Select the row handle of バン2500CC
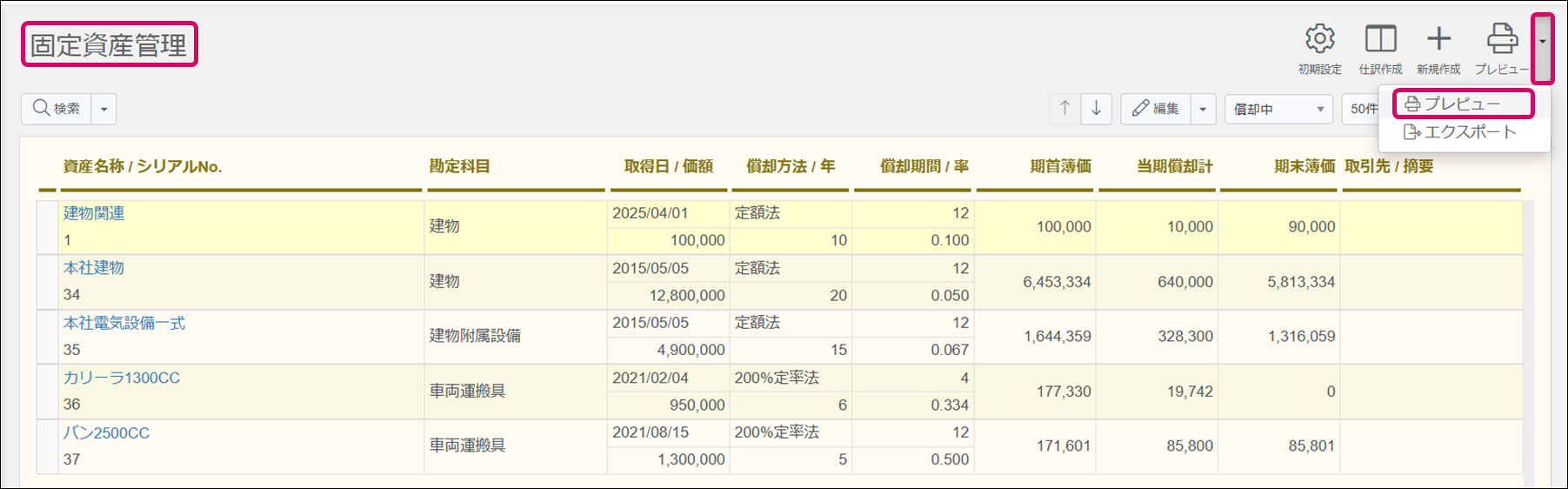This screenshot has width=1568, height=489. point(48,446)
